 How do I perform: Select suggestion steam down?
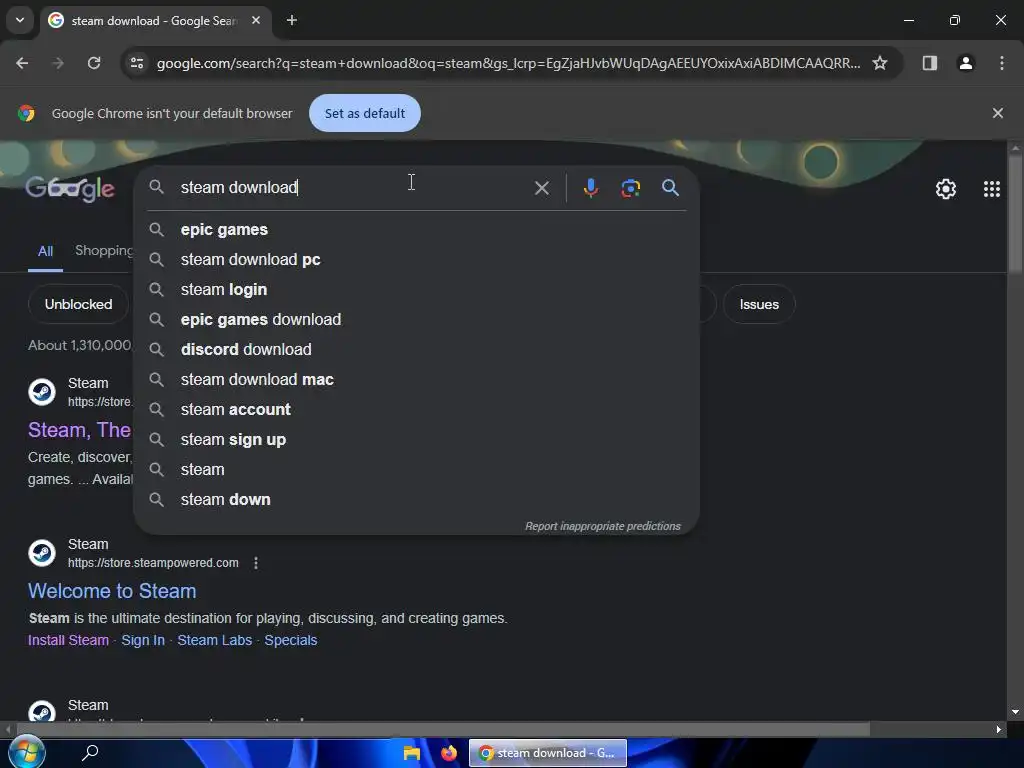[x=416, y=500]
